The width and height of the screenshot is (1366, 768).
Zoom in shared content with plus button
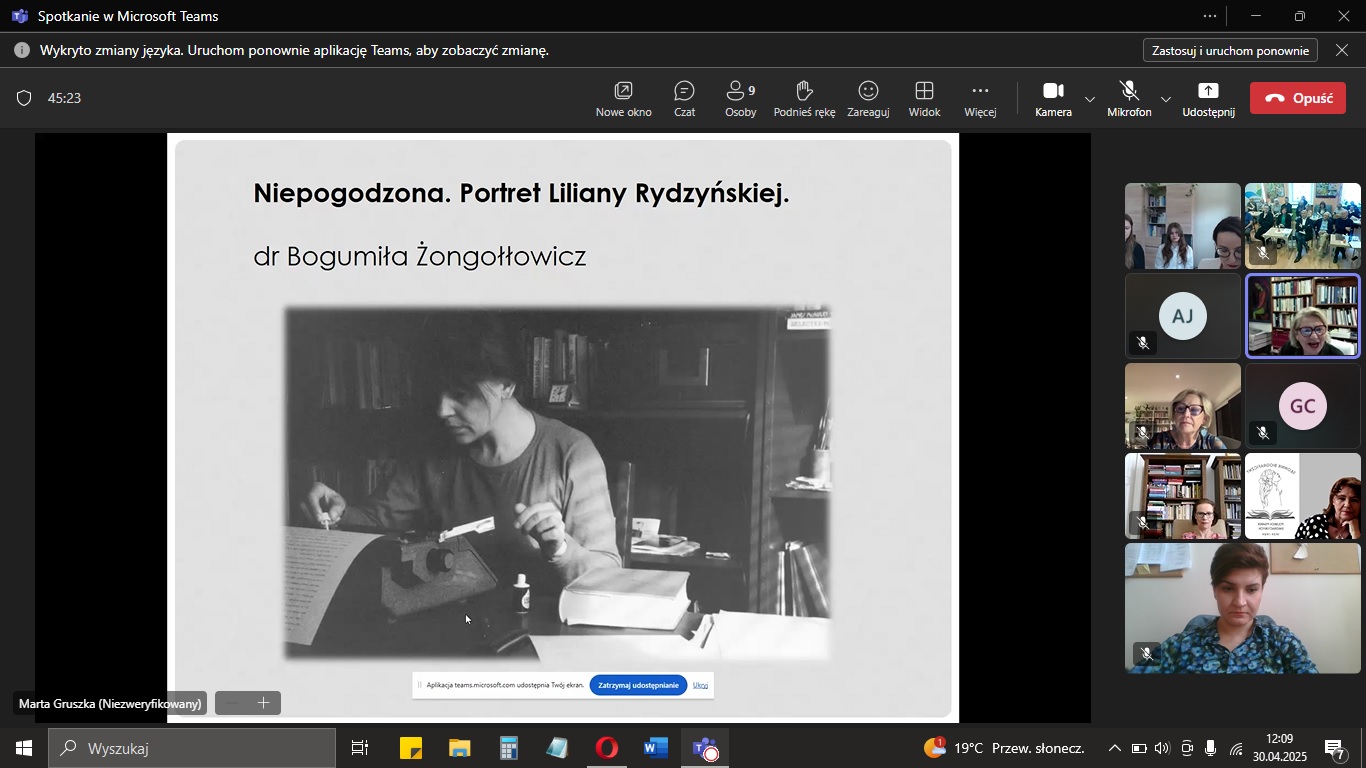264,703
